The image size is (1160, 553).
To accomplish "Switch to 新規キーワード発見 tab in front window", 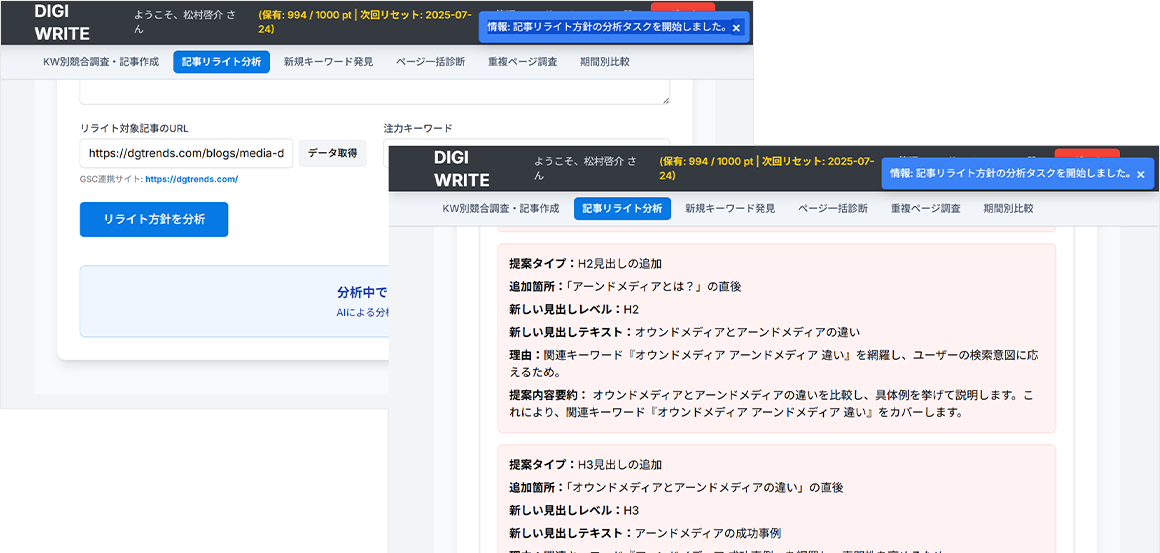I will point(730,208).
